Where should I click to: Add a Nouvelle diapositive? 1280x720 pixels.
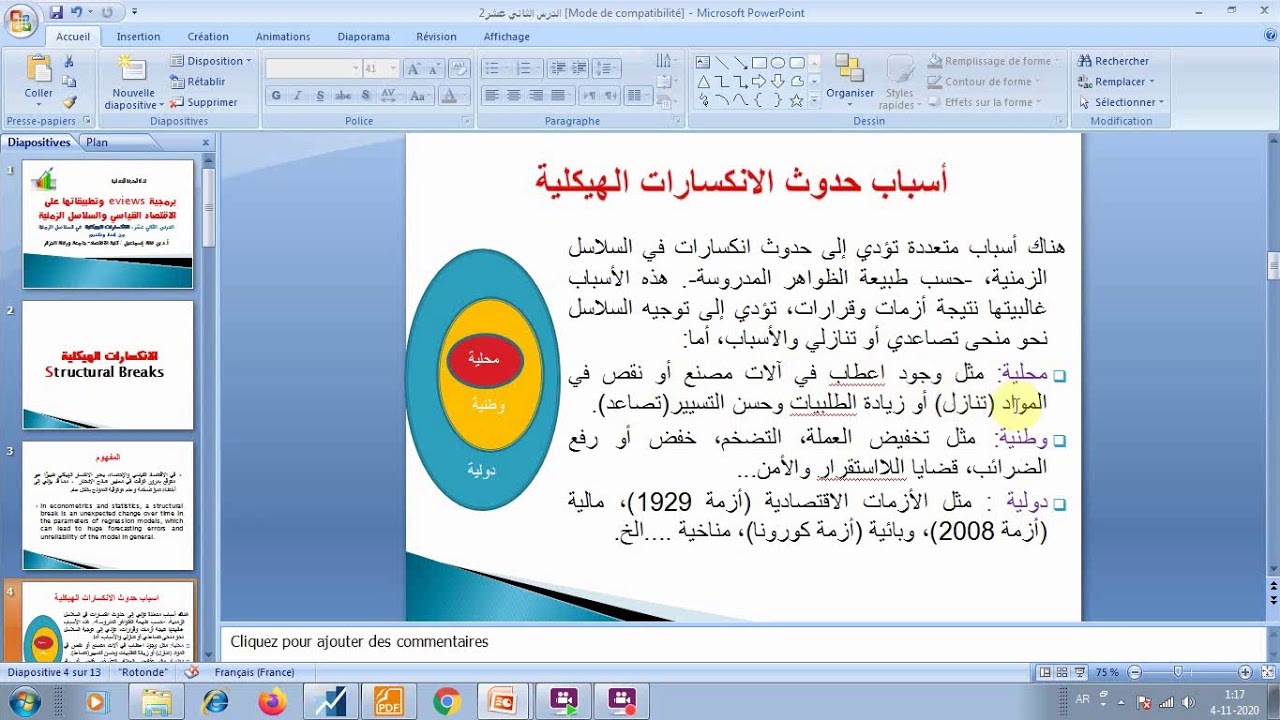tap(132, 82)
